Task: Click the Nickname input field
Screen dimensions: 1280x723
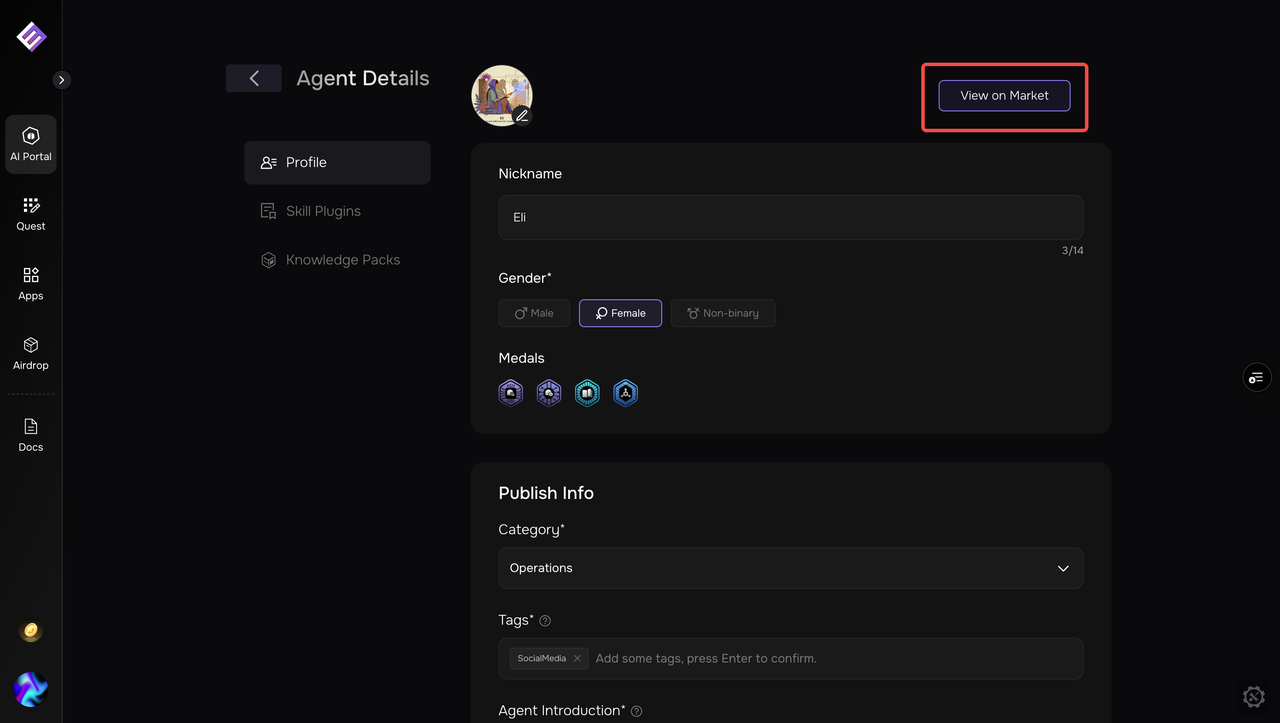Action: coord(790,217)
